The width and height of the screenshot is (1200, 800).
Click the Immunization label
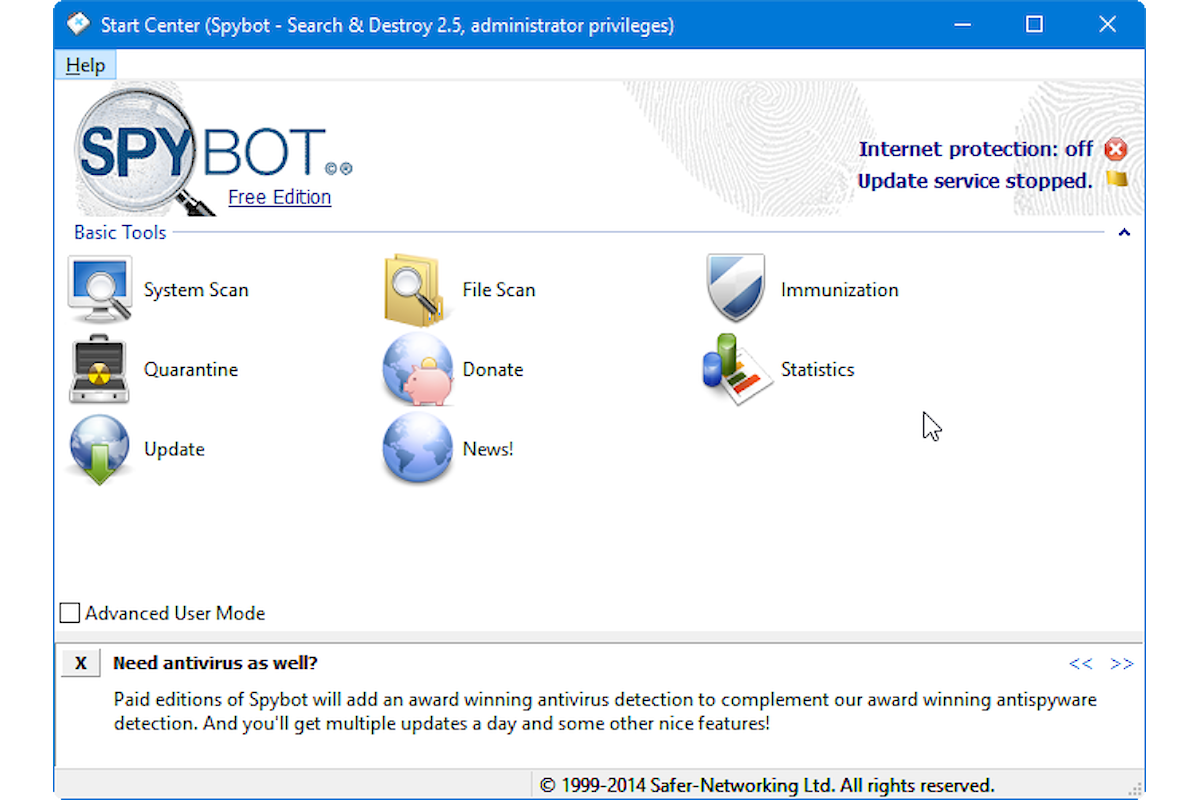[x=840, y=290]
